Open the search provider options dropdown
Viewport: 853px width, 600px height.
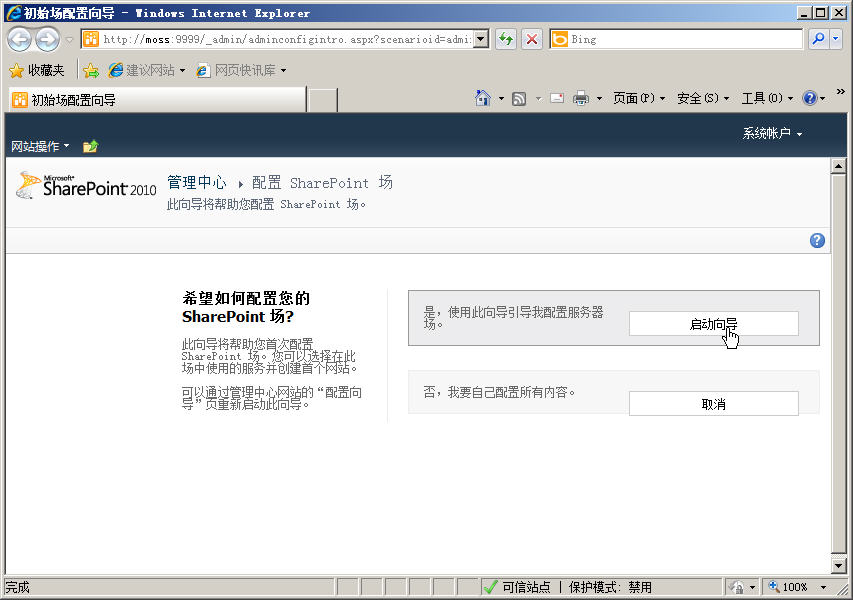pyautogui.click(x=836, y=39)
